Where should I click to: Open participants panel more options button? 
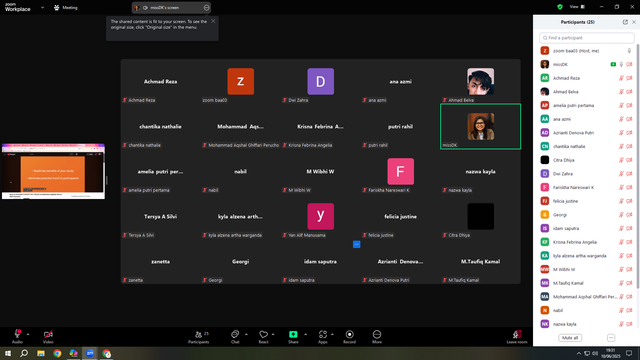tap(611, 338)
